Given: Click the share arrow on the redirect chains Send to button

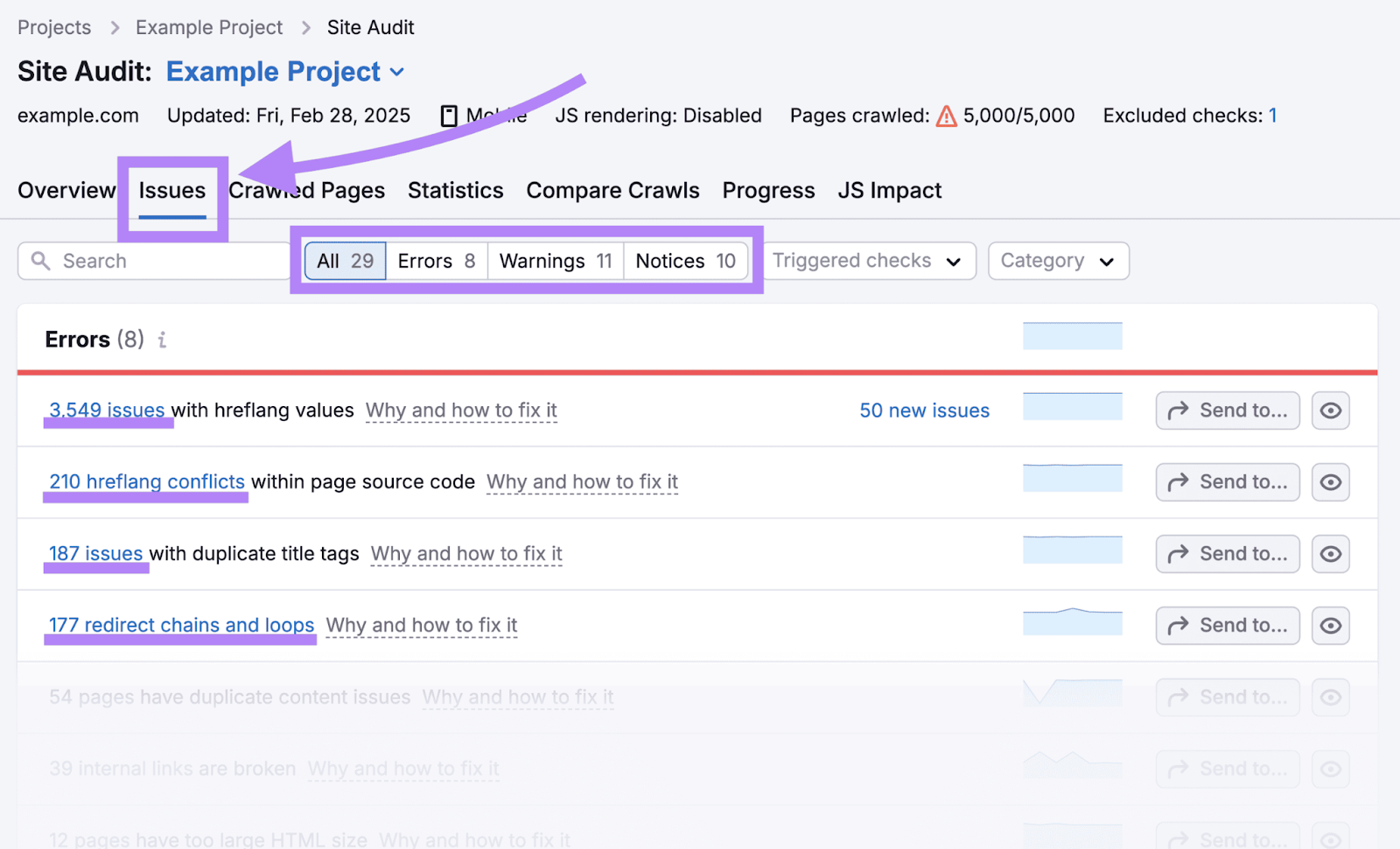Looking at the screenshot, I should pos(1178,625).
